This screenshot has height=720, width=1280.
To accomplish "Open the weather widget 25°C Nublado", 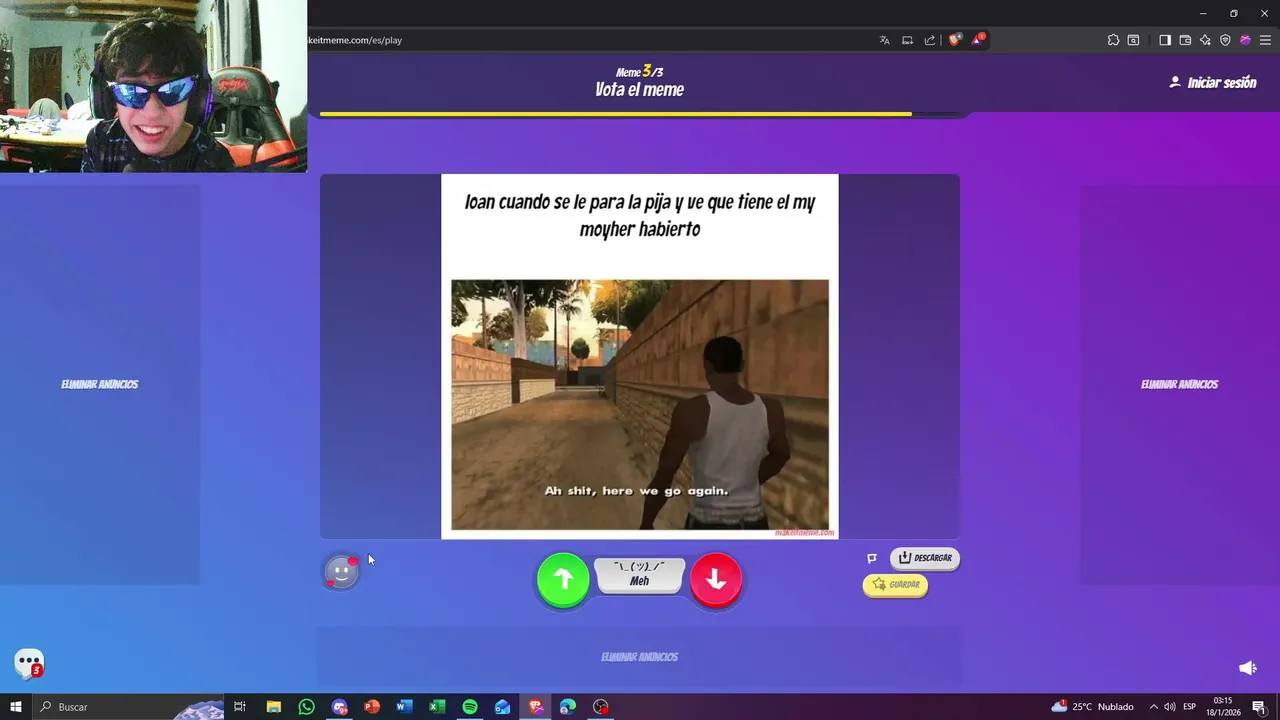I will pos(1092,707).
